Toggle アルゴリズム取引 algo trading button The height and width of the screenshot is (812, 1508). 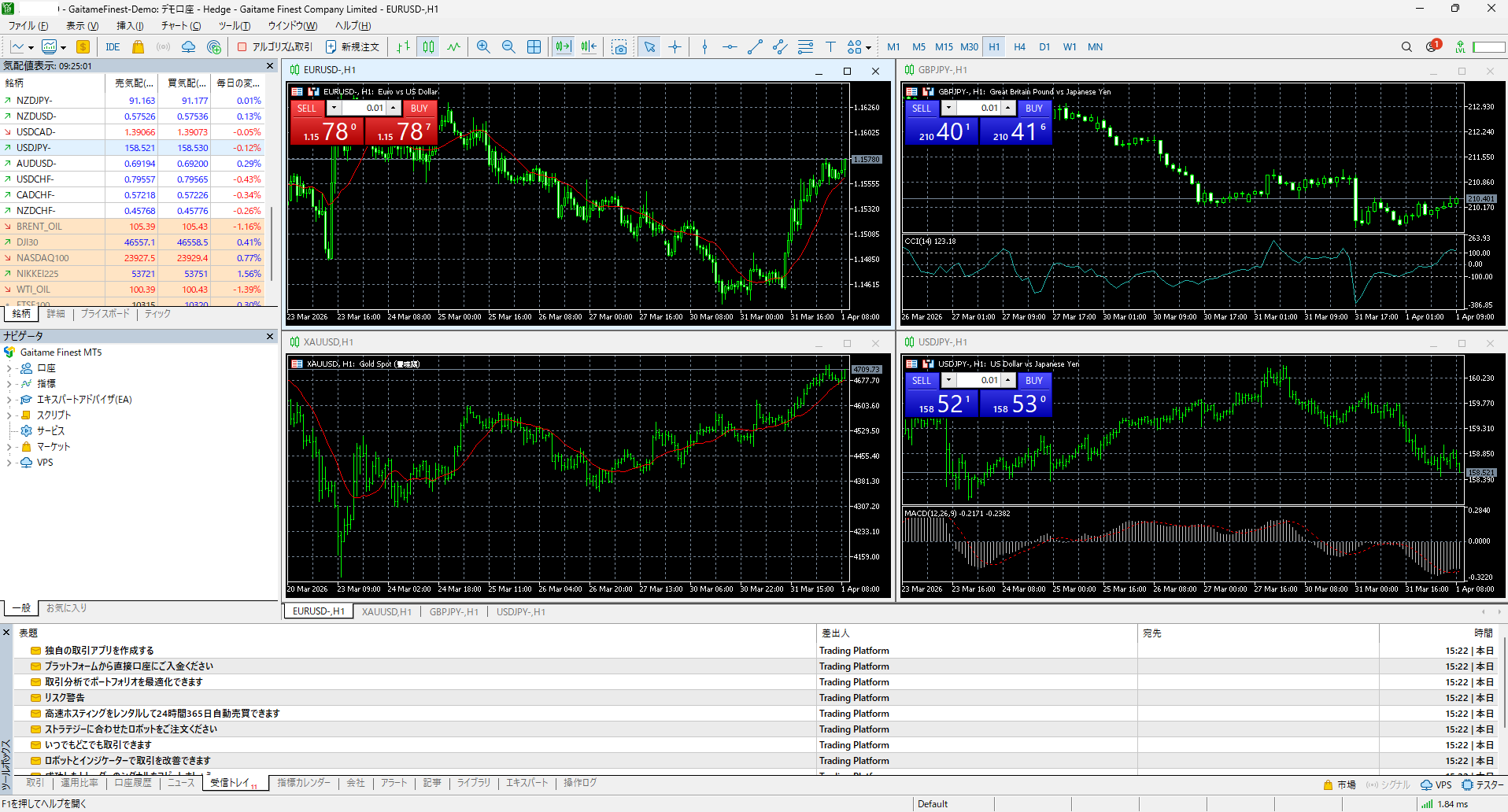[275, 47]
